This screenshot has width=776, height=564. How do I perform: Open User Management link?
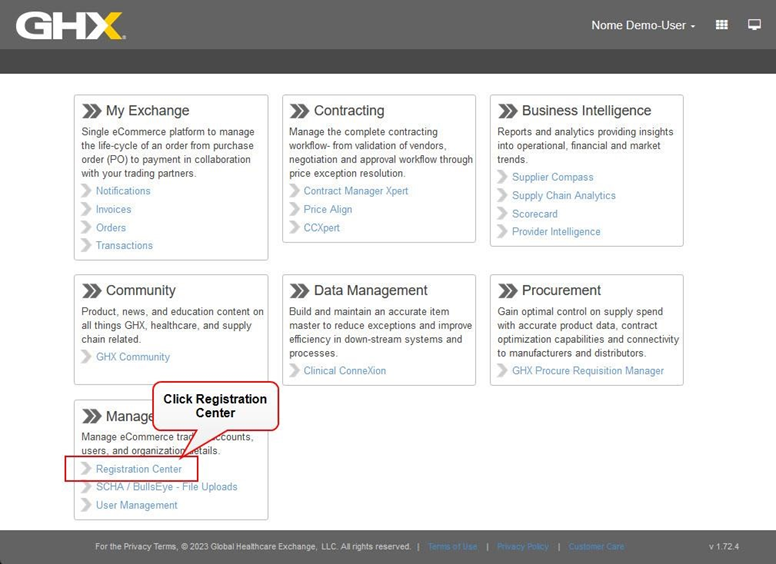click(136, 506)
